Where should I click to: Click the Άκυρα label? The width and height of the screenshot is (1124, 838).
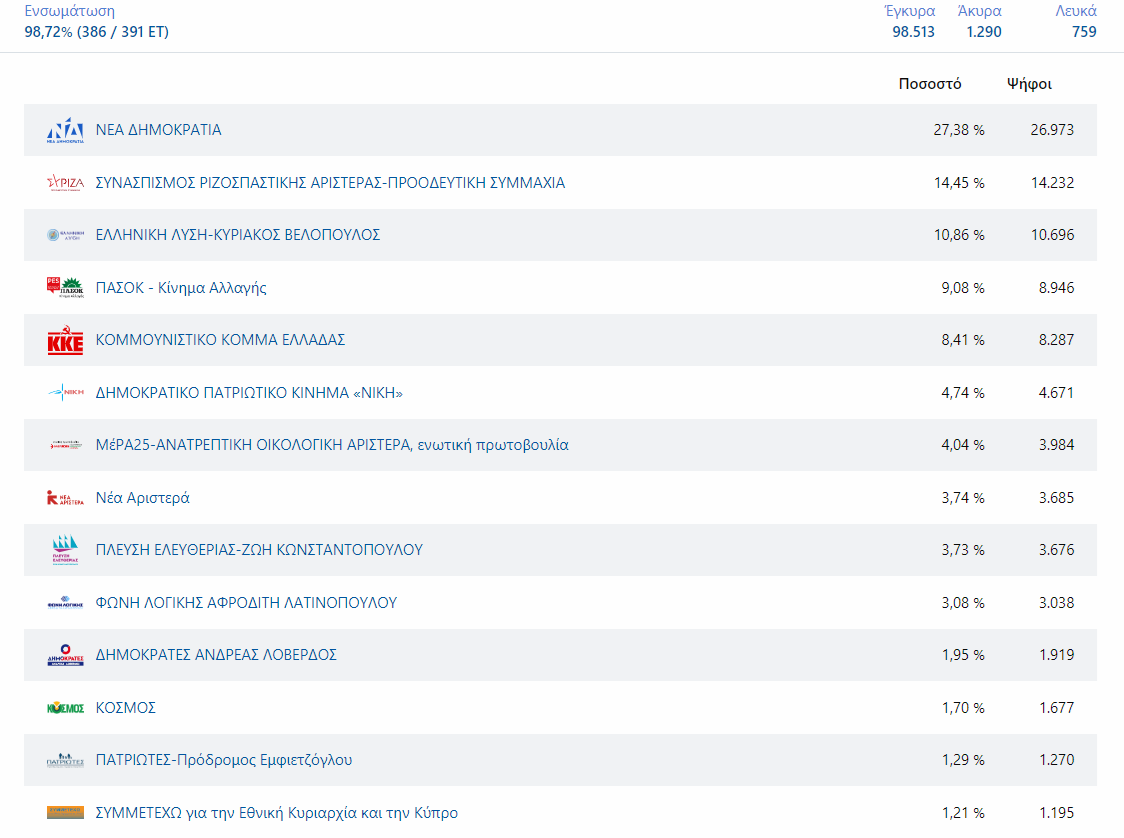click(979, 11)
